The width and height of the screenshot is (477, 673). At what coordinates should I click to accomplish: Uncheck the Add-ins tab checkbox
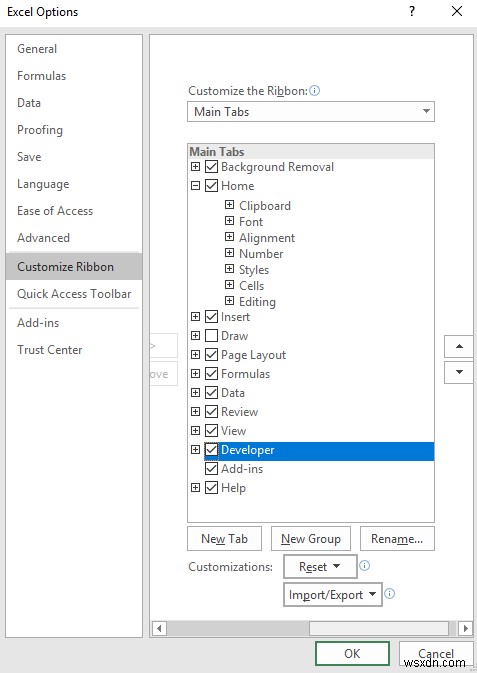point(211,469)
